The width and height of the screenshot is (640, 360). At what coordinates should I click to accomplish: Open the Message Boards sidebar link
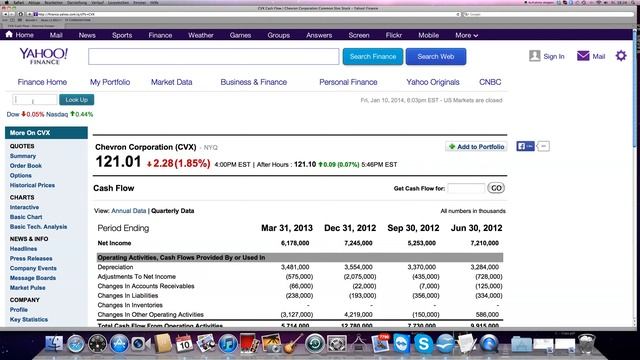[x=33, y=278]
